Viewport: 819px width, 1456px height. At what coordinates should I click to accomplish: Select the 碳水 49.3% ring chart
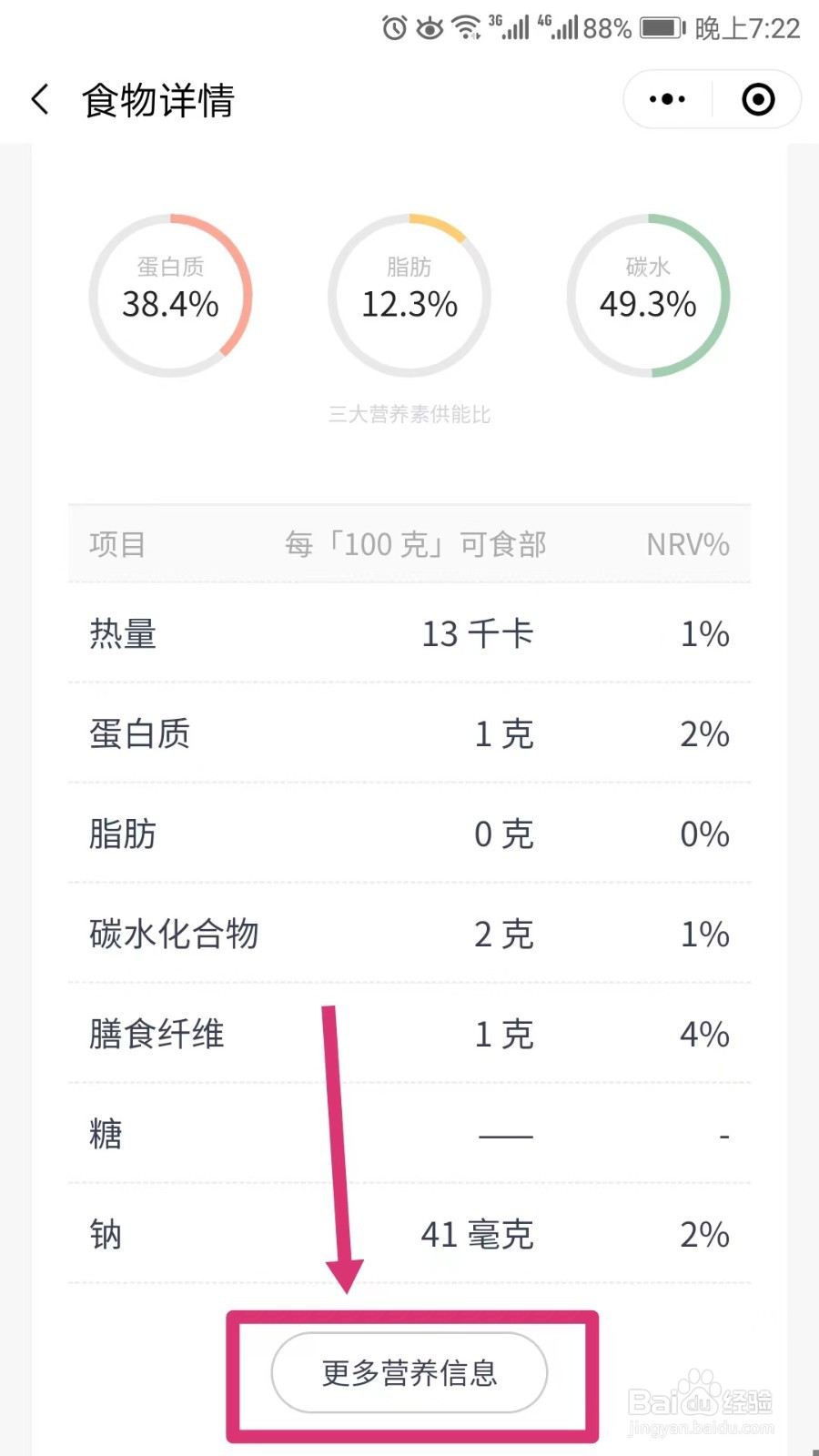pyautogui.click(x=649, y=296)
